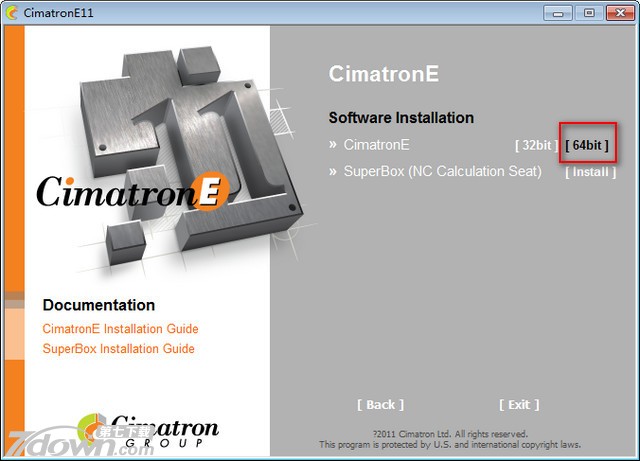Open the CimatronE Installation Guide
Screen dimensions: 640x461
pyautogui.click(x=120, y=329)
